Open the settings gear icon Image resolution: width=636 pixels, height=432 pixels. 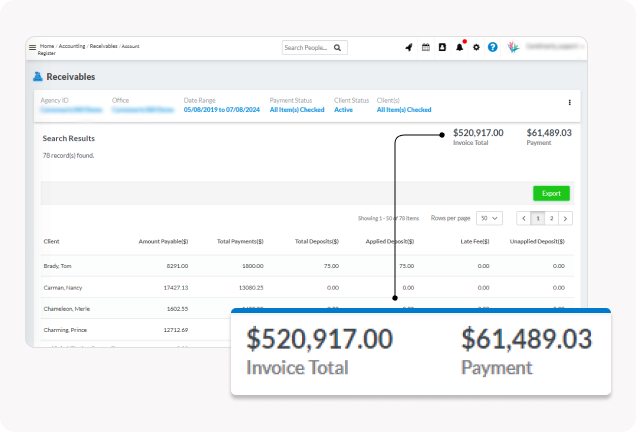click(476, 47)
